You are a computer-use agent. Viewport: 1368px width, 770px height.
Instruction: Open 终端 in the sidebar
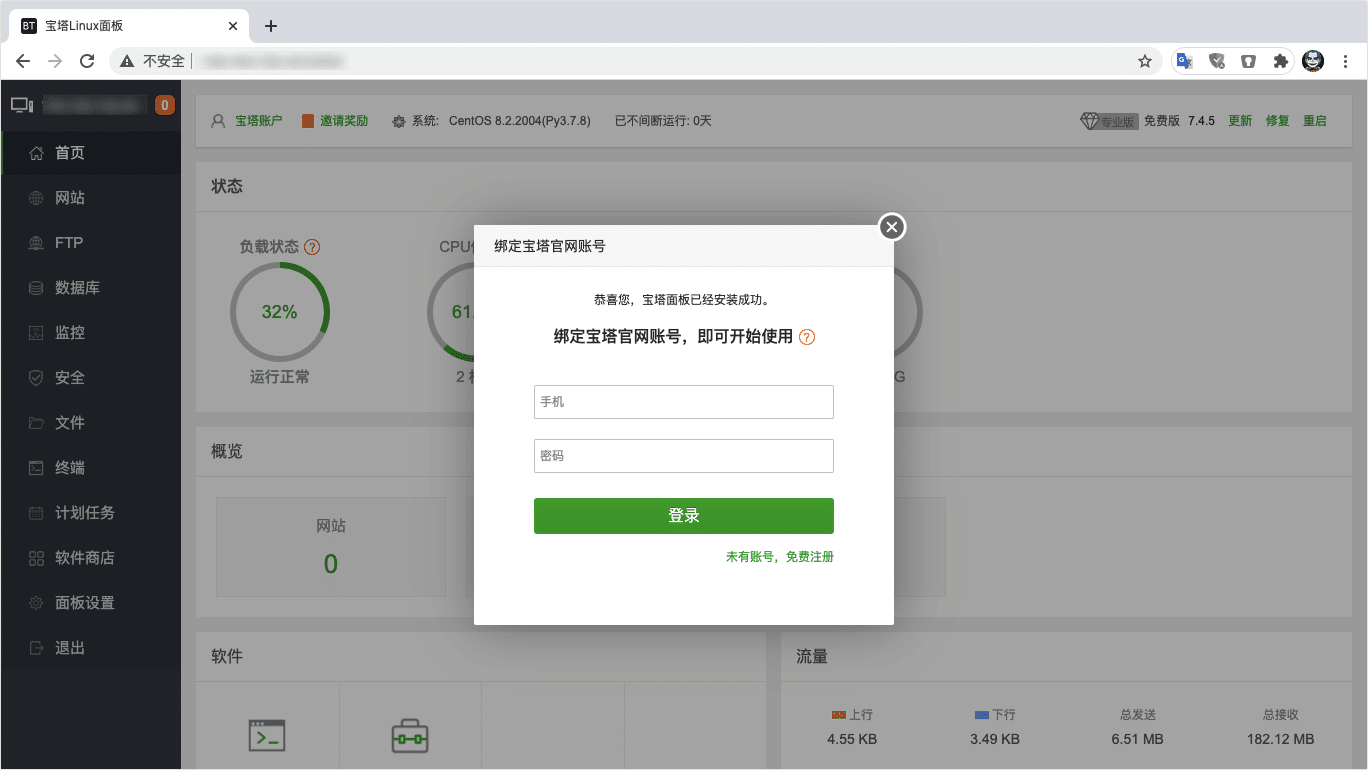[x=91, y=468]
